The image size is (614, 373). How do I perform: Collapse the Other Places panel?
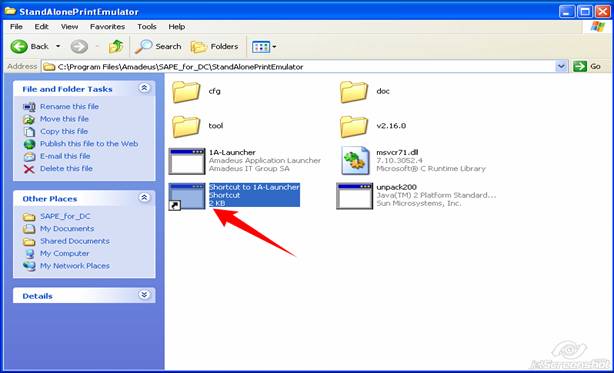coord(144,197)
